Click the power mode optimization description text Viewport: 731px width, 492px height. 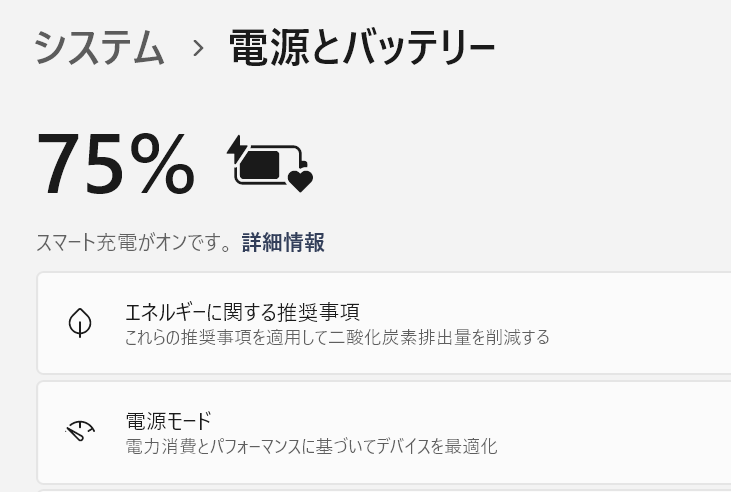tap(311, 446)
